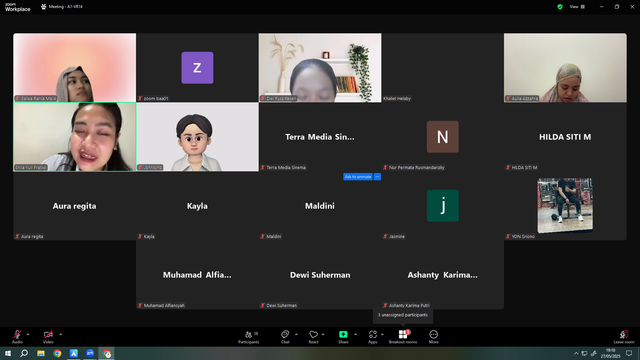640x360 pixels.
Task: Click Leave room button
Action: click(624, 337)
